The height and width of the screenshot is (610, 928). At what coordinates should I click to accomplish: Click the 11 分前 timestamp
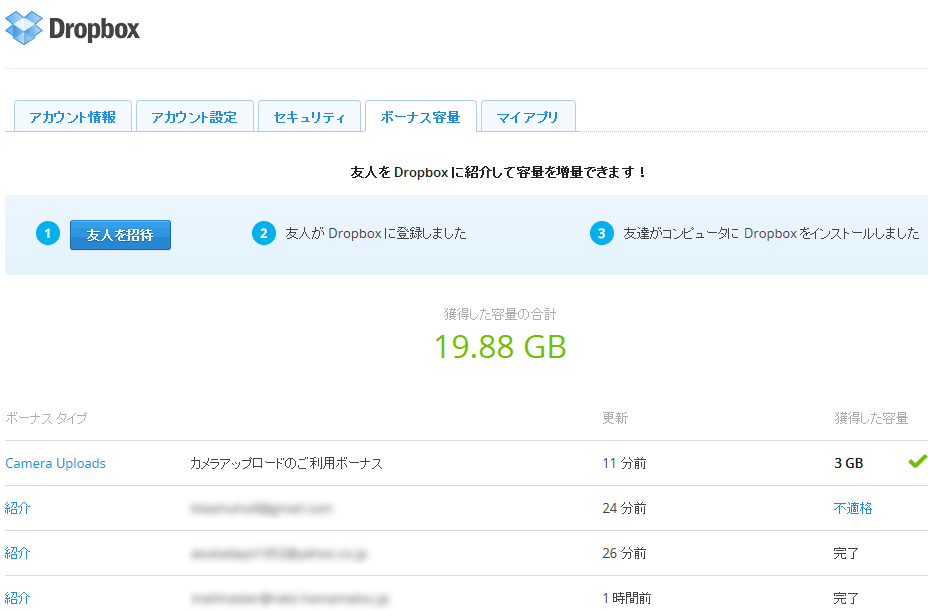click(624, 463)
